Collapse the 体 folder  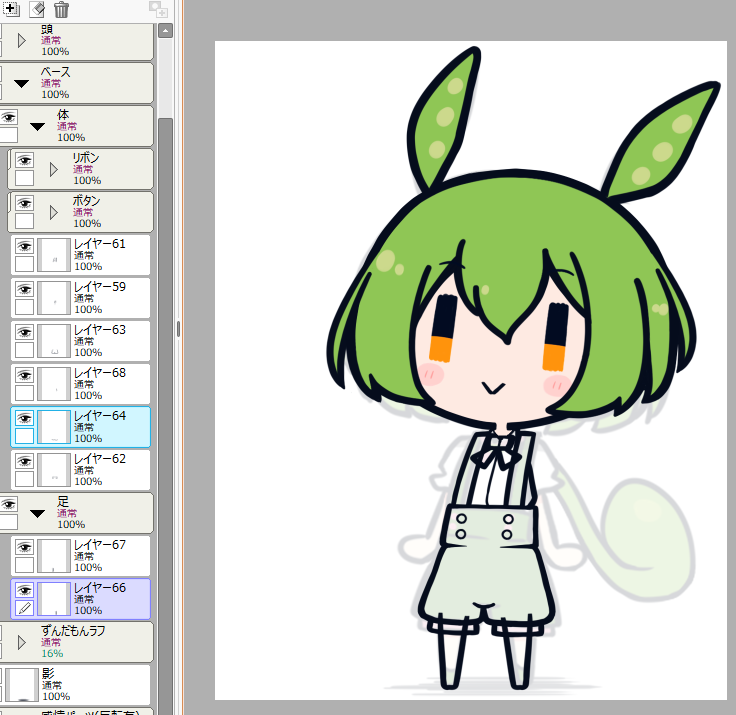(38, 127)
